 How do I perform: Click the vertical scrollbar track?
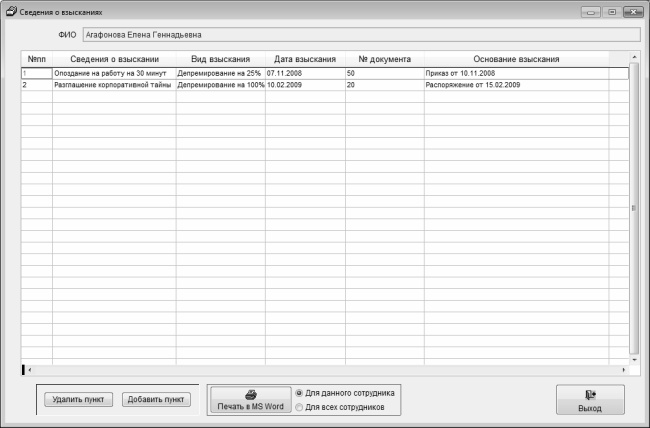coord(634,208)
